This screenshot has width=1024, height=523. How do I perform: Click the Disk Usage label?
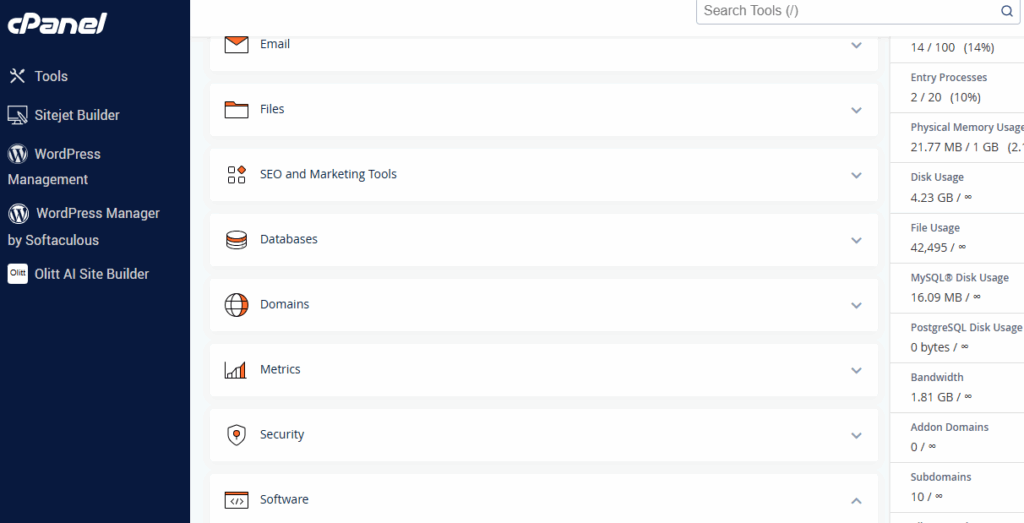937,177
